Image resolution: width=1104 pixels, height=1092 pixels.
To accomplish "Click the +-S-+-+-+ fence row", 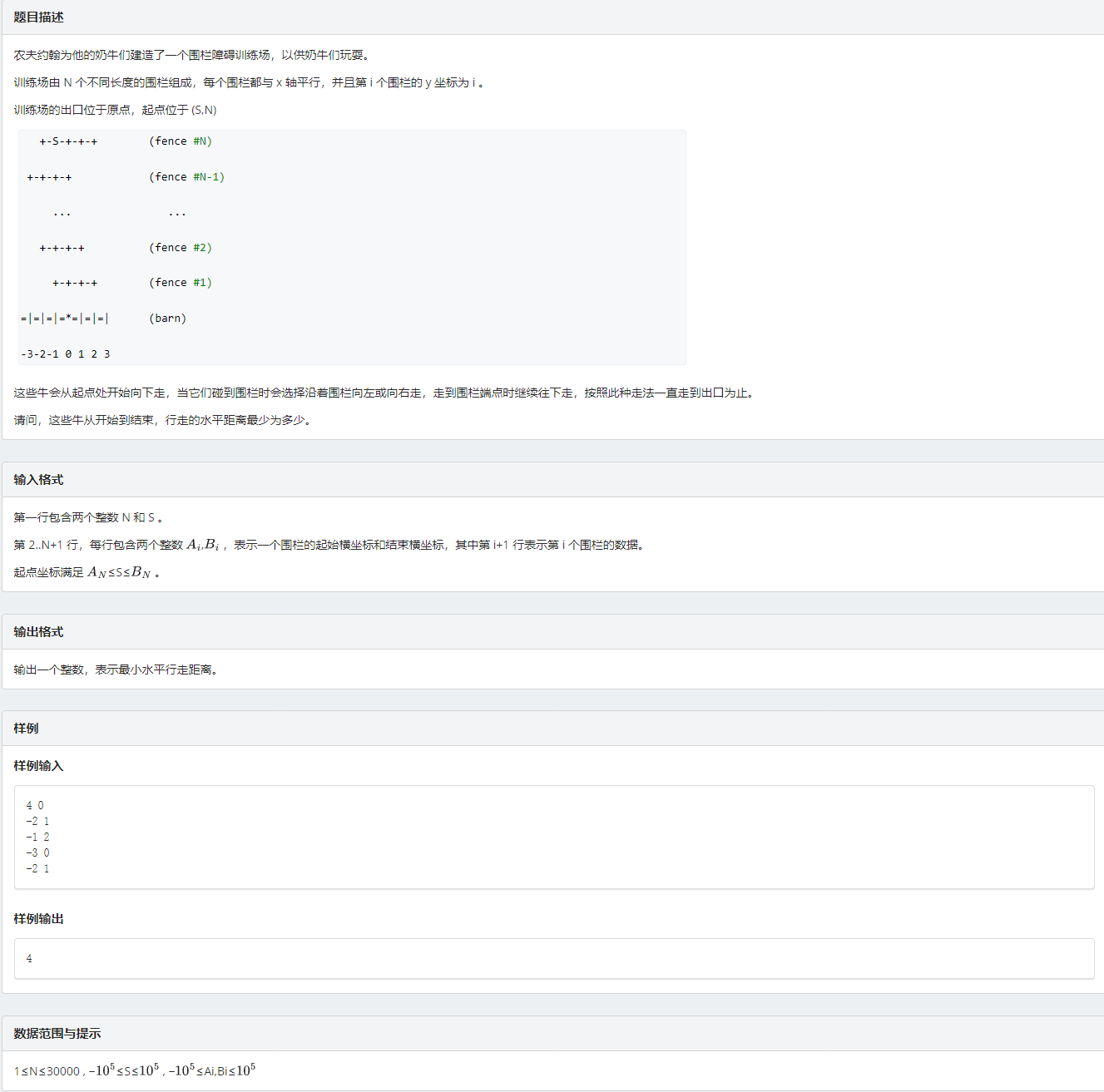I will coord(68,141).
